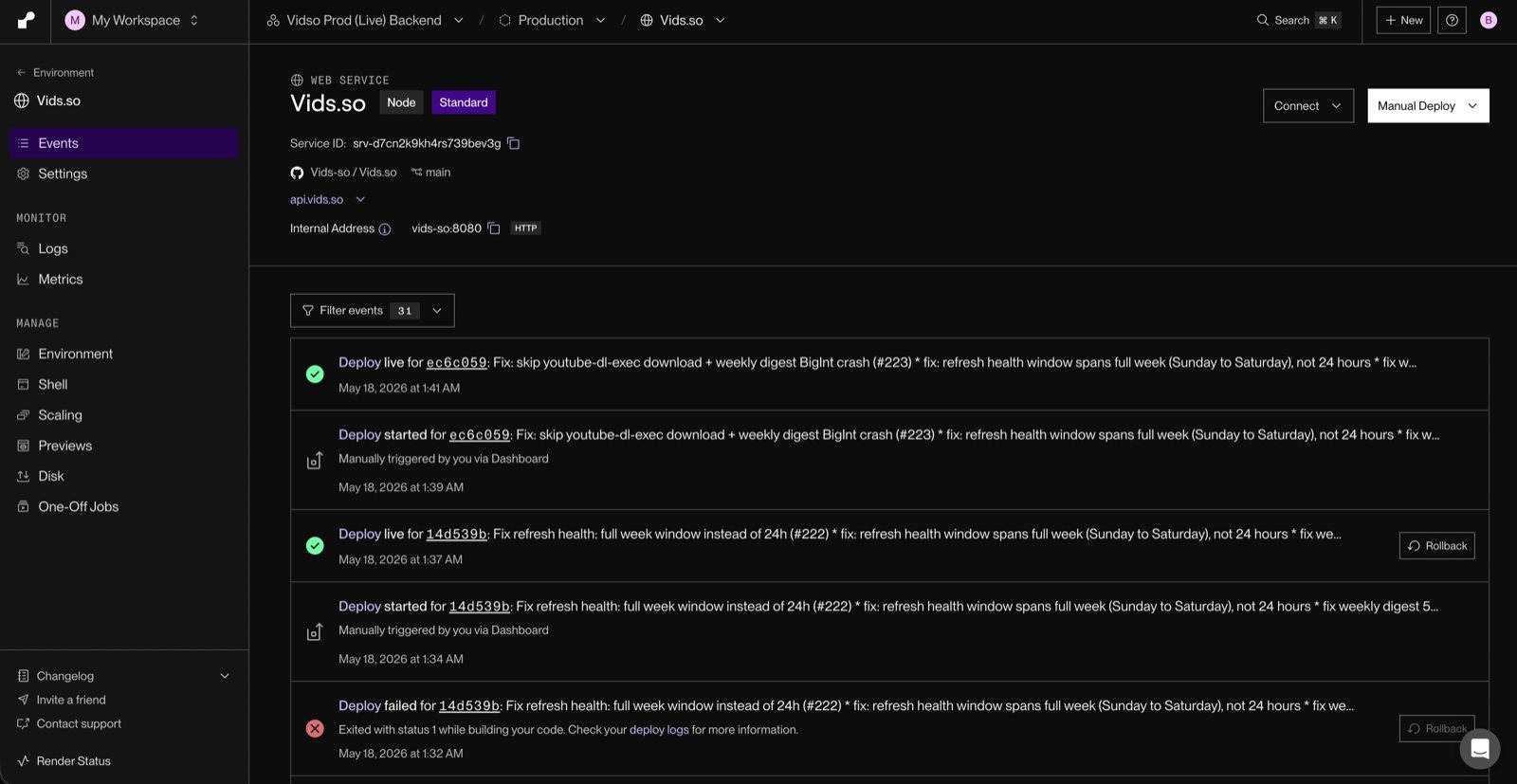The height and width of the screenshot is (784, 1517).
Task: Click the Deploy link in failed 14d539b event
Action: point(359,706)
